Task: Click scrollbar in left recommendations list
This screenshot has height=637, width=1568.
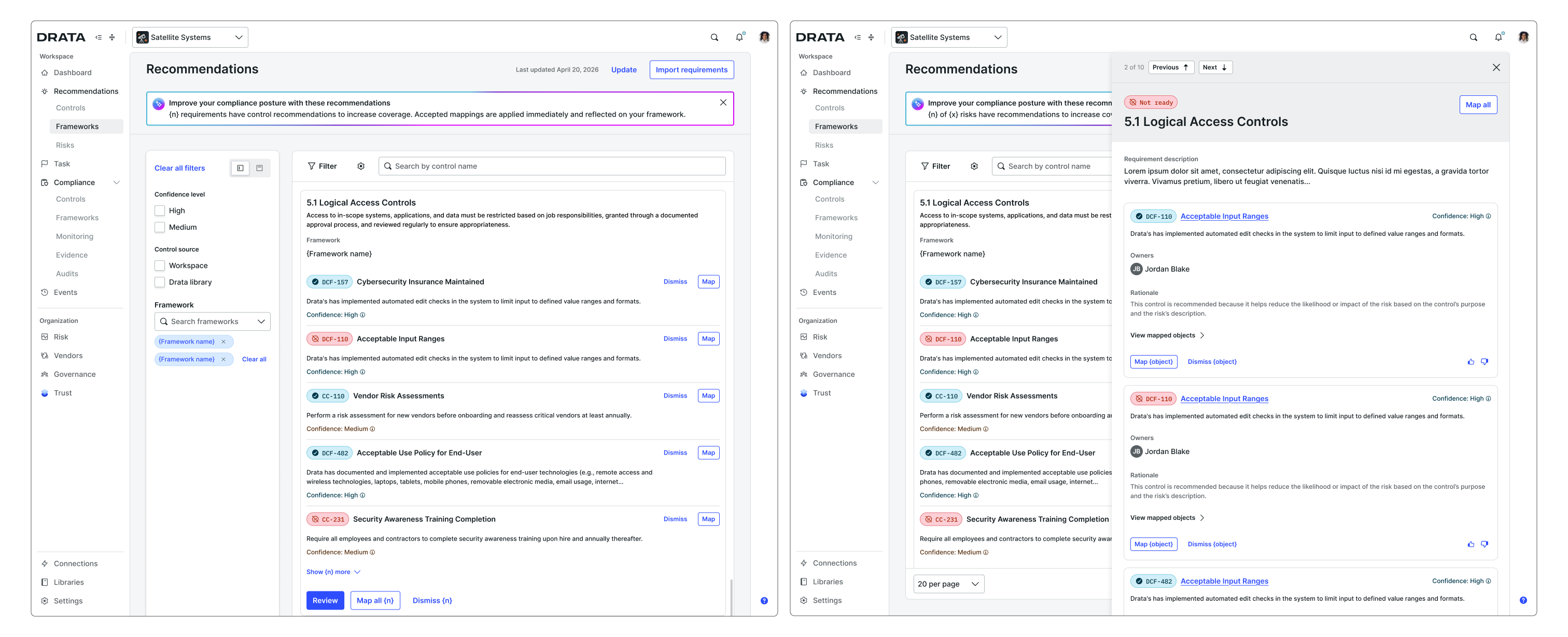Action: (x=731, y=596)
